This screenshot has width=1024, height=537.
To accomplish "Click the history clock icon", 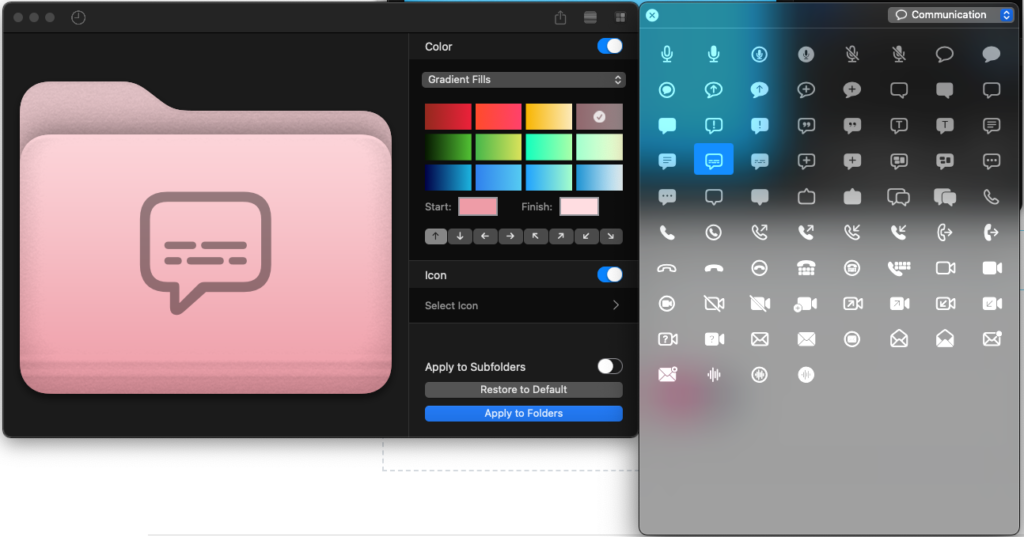I will pyautogui.click(x=79, y=17).
